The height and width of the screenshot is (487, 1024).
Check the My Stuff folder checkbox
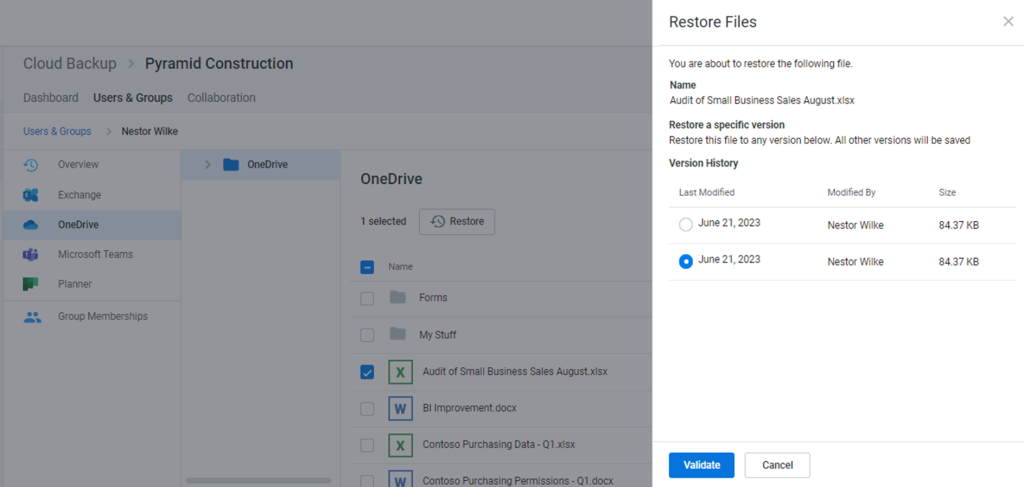click(367, 335)
